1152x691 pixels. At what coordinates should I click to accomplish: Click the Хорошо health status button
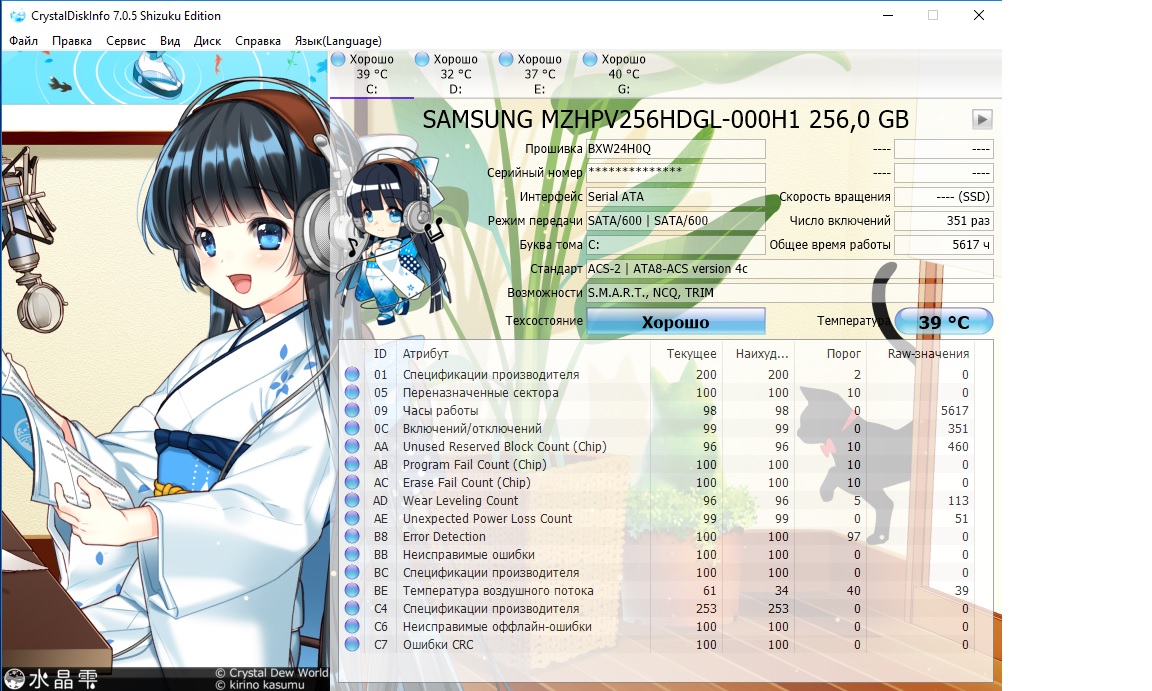[x=676, y=322]
